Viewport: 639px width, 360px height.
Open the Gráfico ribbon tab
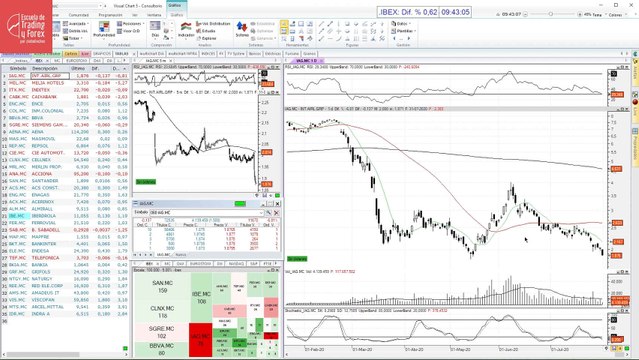(176, 15)
